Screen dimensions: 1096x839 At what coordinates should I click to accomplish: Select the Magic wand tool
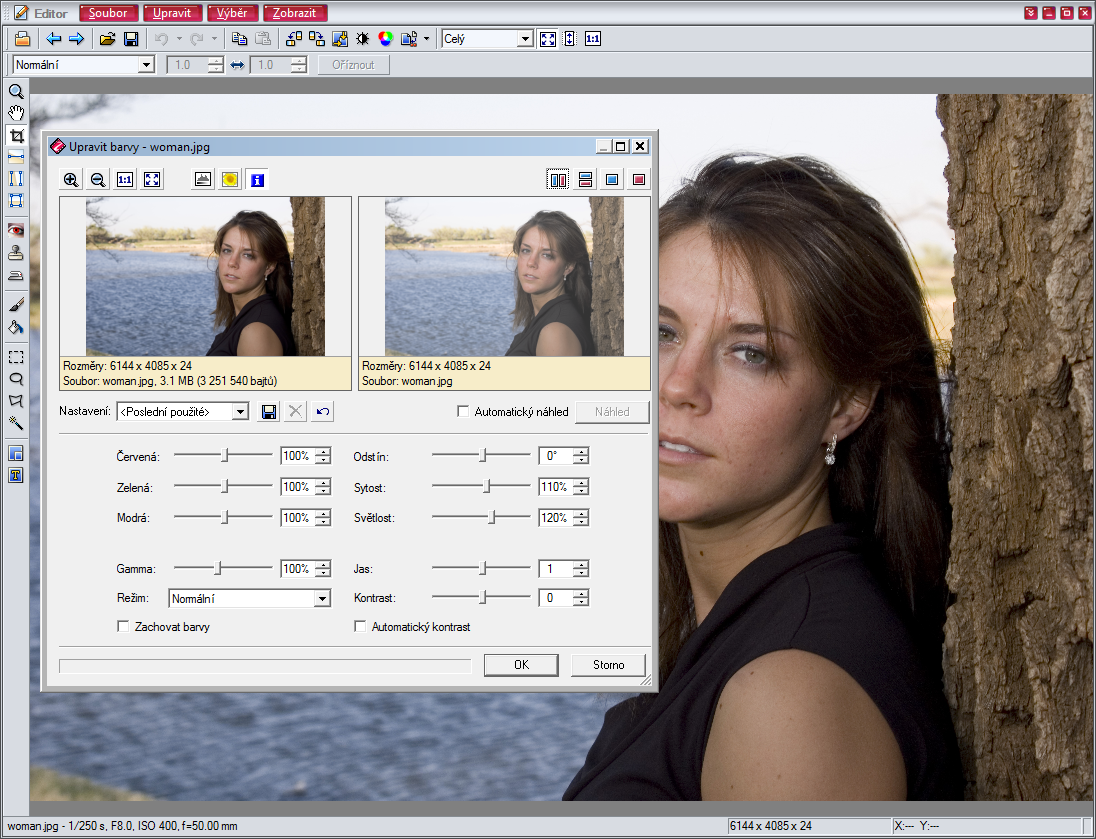pos(15,423)
